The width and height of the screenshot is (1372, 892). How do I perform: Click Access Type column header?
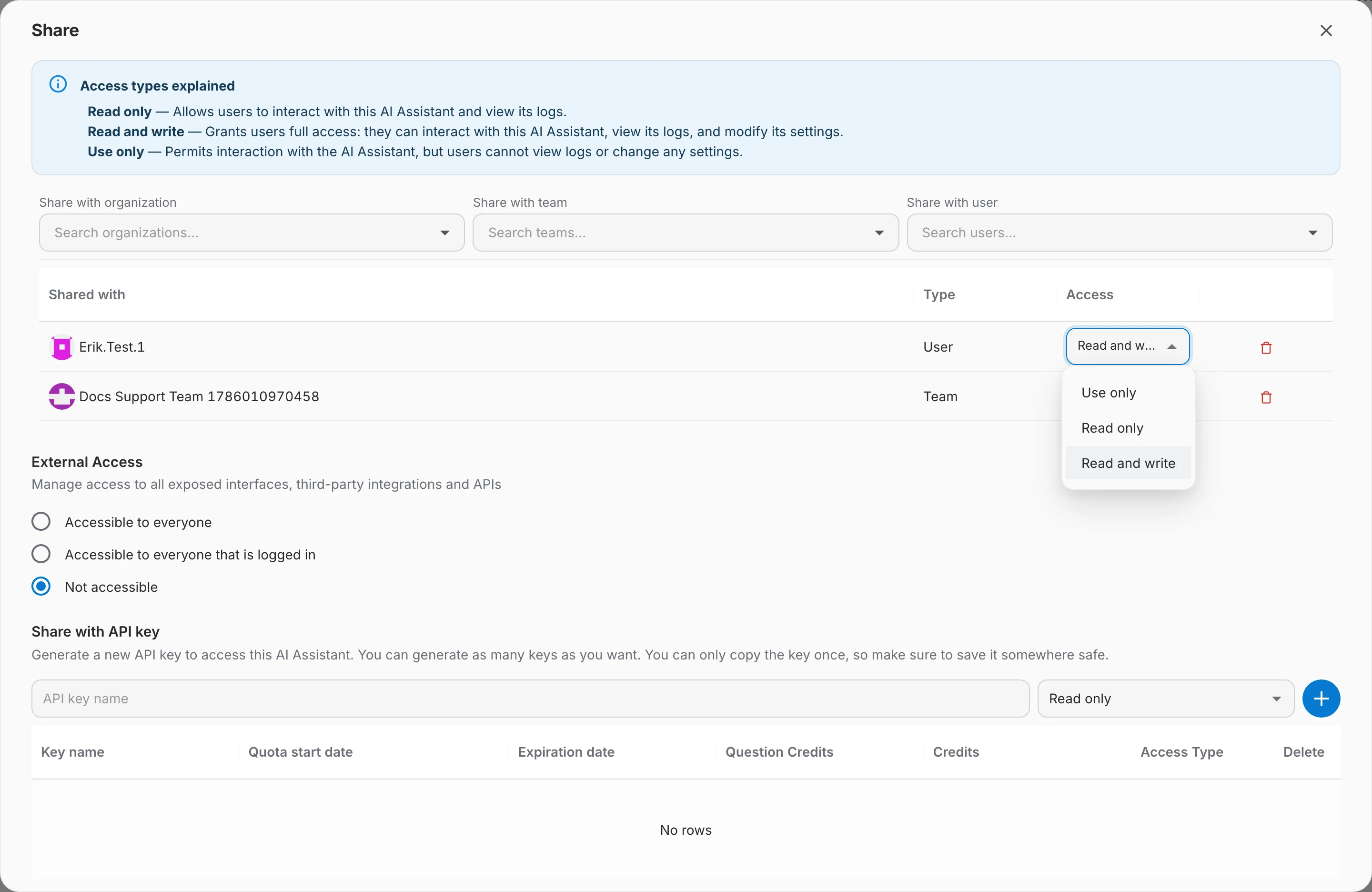click(1182, 752)
